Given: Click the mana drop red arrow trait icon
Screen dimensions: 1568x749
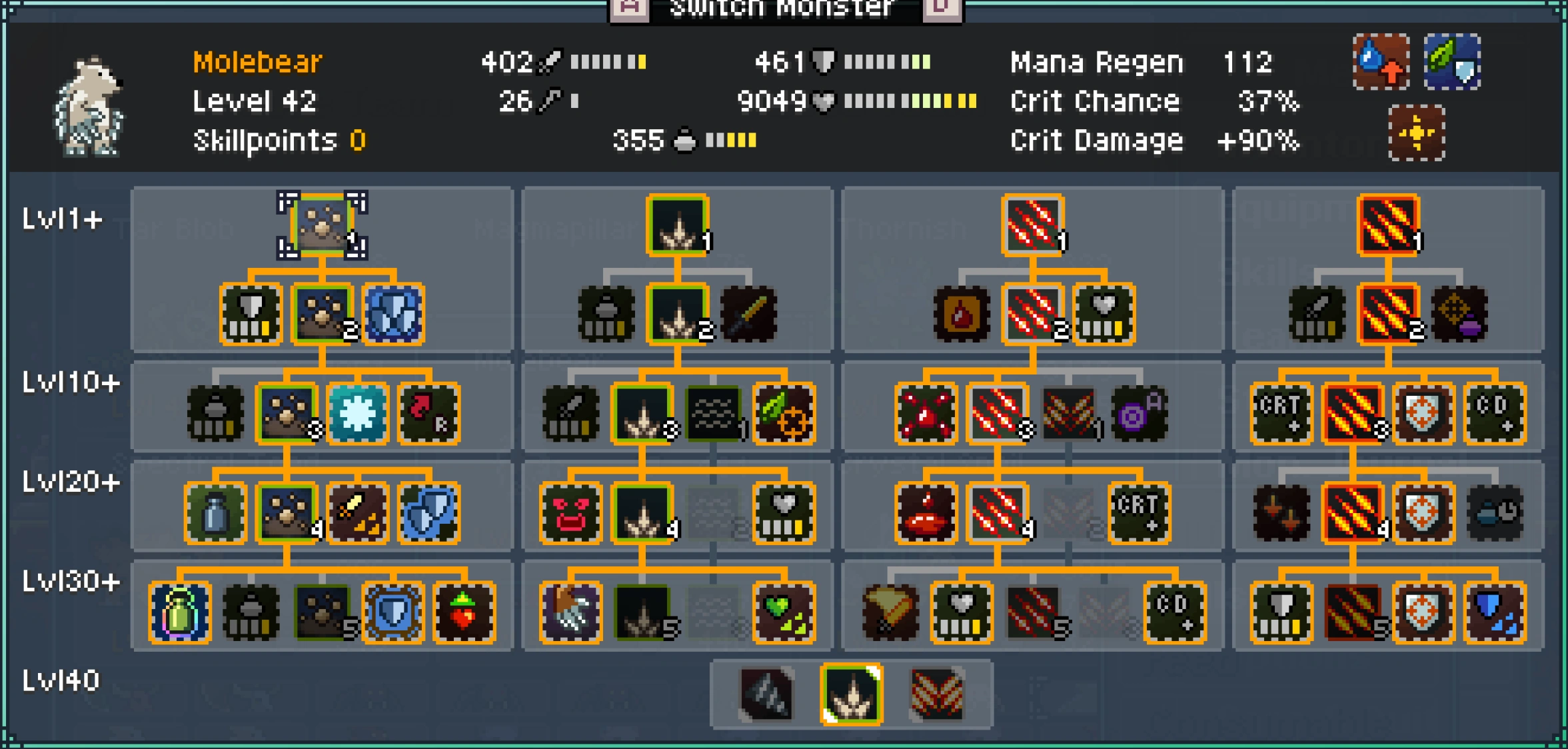Looking at the screenshot, I should [x=1381, y=61].
